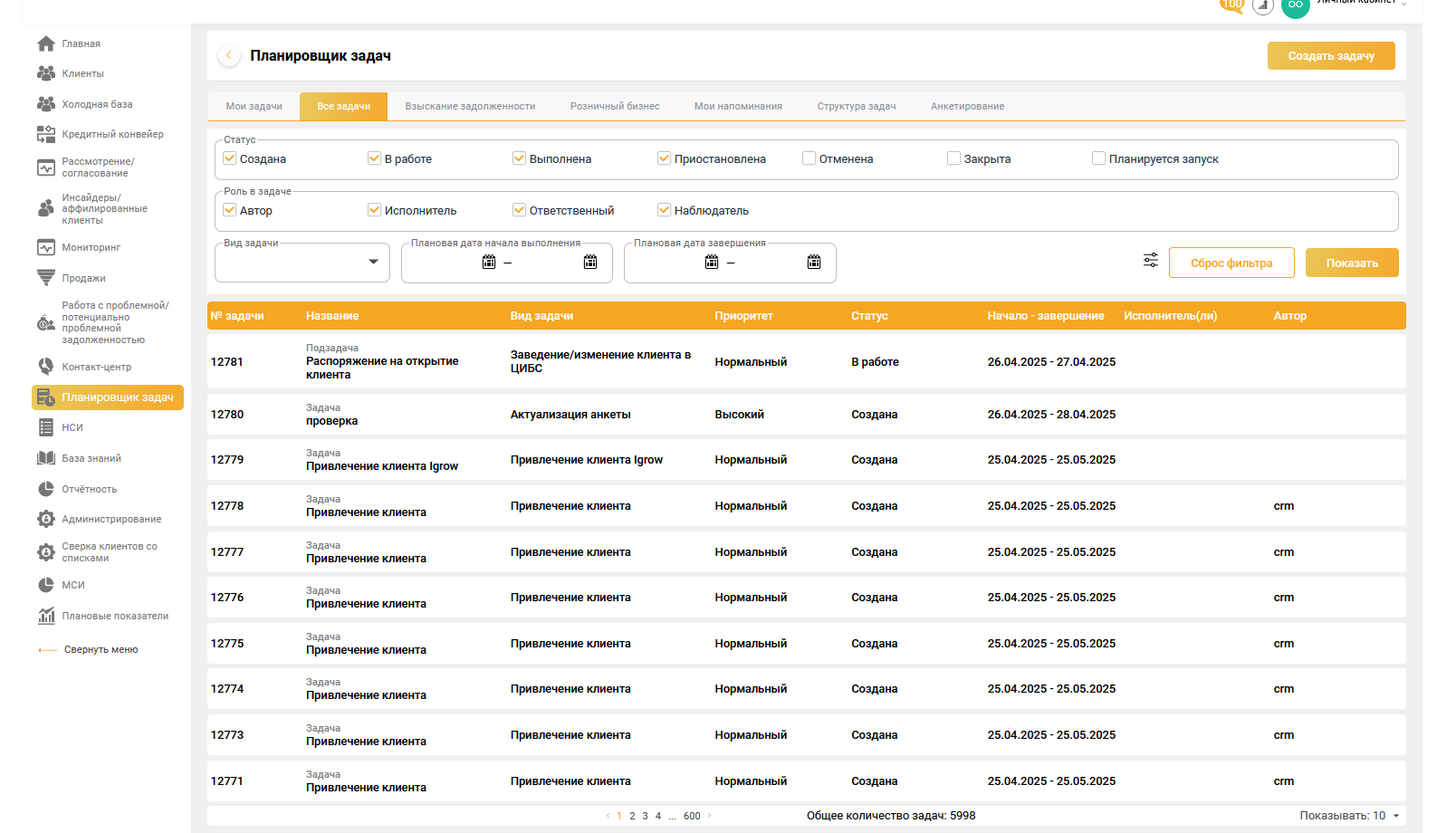Go to page 2 in pagination
The height and width of the screenshot is (833, 1456).
tap(632, 816)
